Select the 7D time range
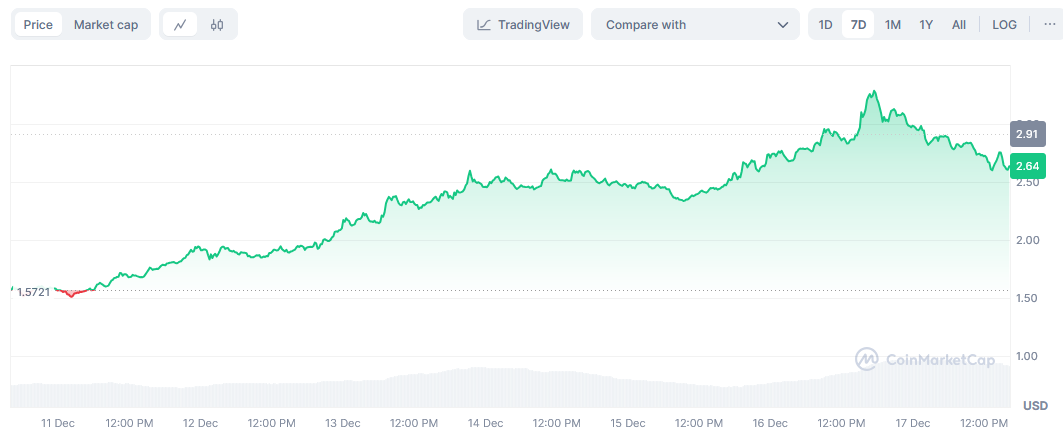1063x431 pixels. coord(858,25)
